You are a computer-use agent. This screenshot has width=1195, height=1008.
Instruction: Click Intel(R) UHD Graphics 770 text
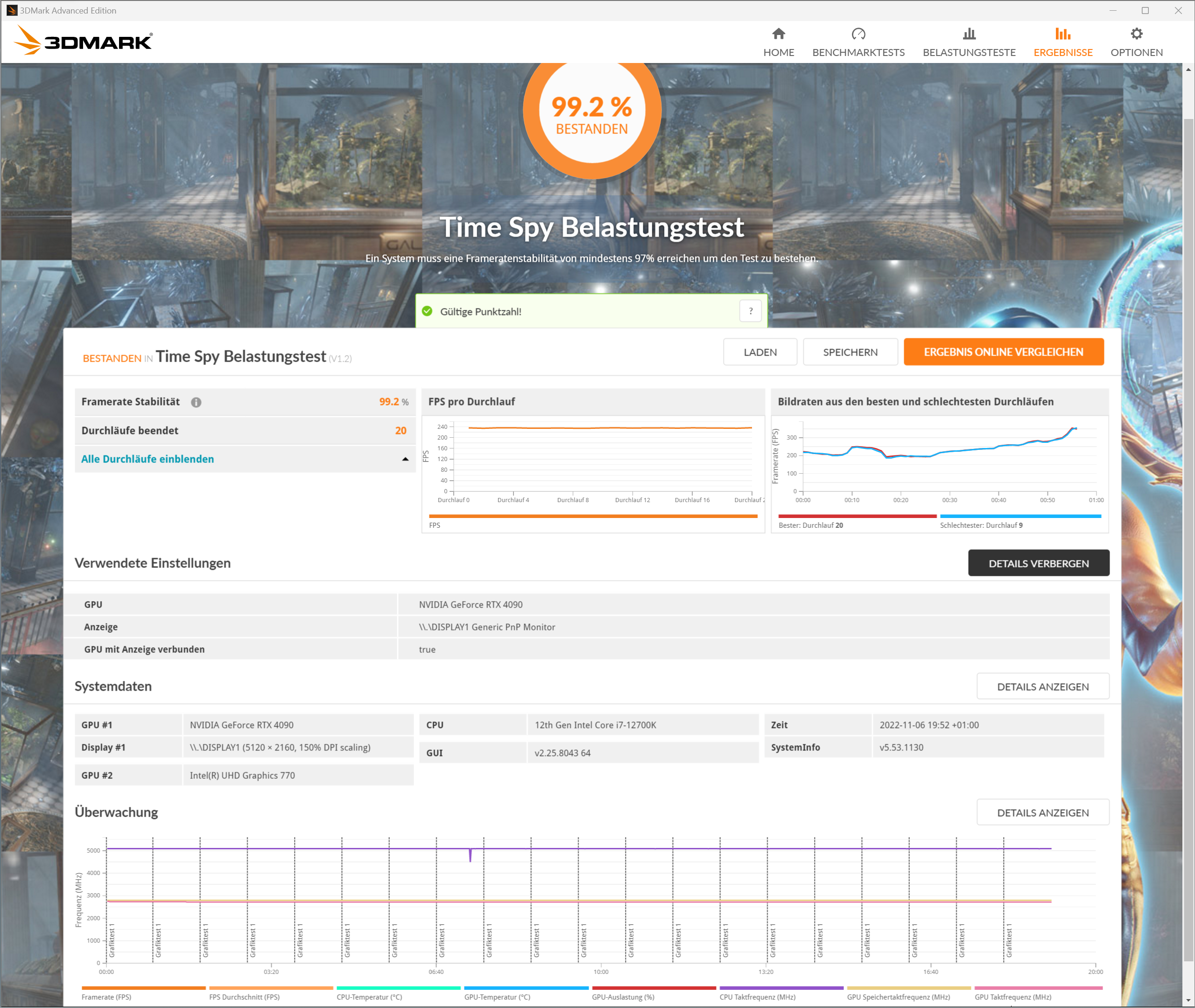[x=242, y=776]
